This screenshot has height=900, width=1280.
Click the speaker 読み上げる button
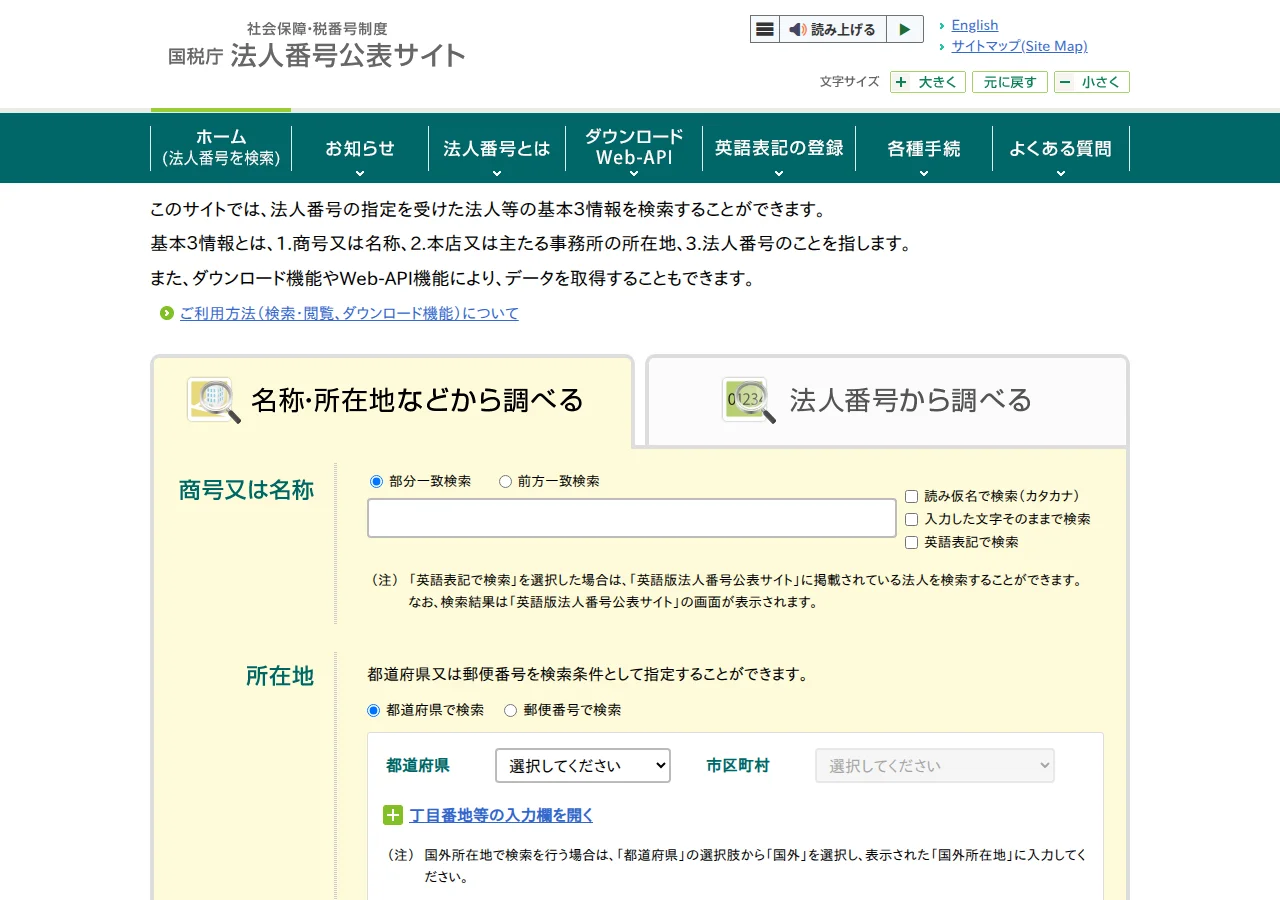832,29
